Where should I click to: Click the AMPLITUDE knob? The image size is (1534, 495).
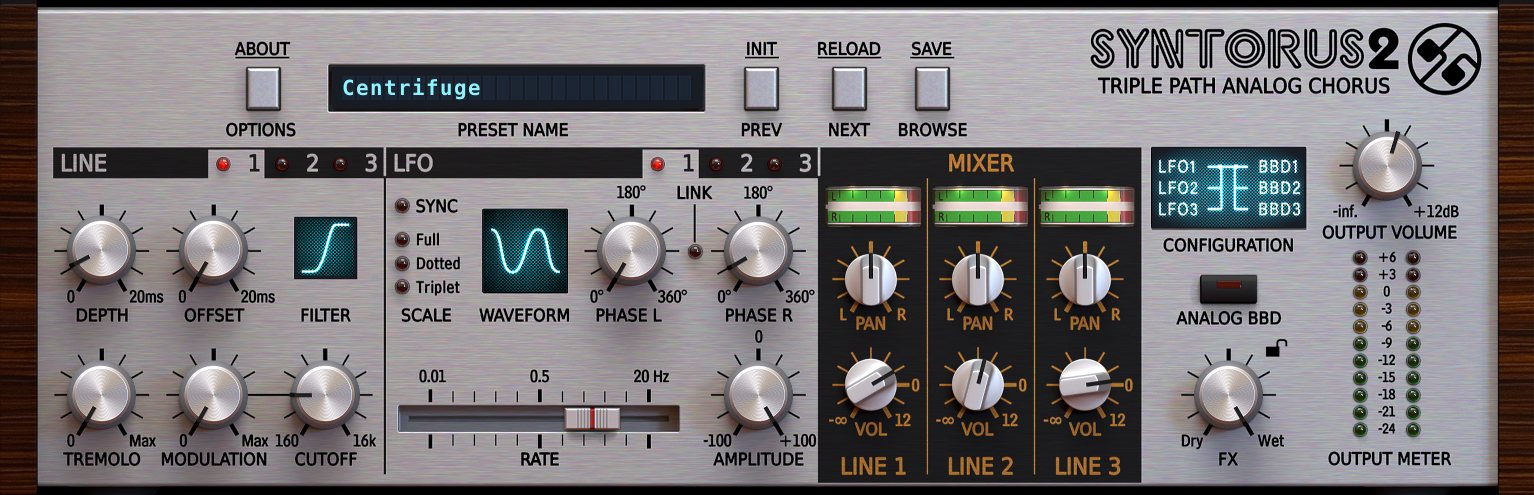click(757, 396)
